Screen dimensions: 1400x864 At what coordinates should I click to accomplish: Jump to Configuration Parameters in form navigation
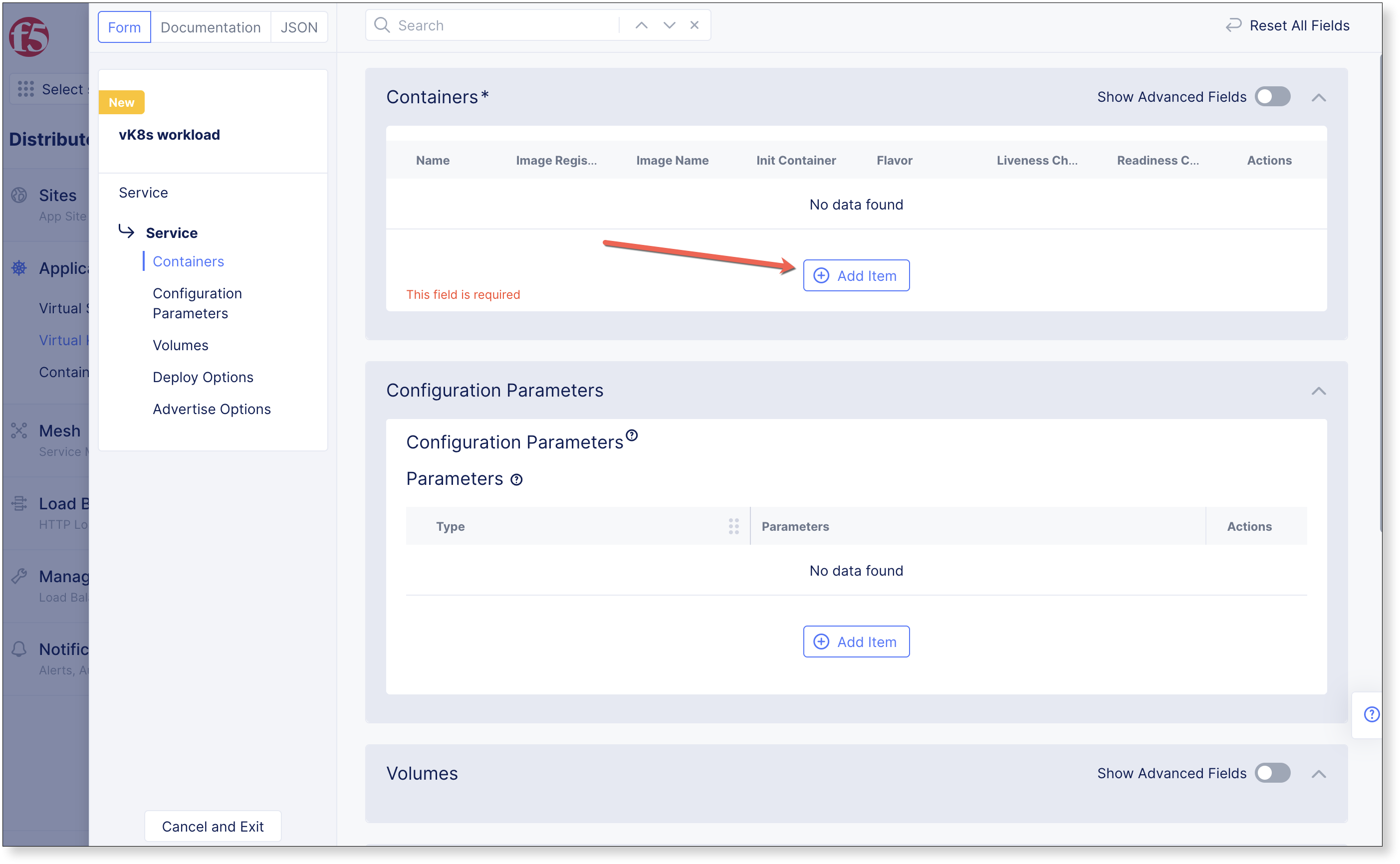[x=197, y=303]
